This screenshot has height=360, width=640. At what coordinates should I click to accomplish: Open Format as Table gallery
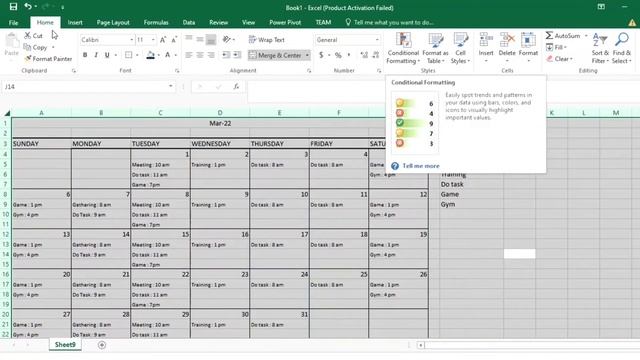pos(435,48)
